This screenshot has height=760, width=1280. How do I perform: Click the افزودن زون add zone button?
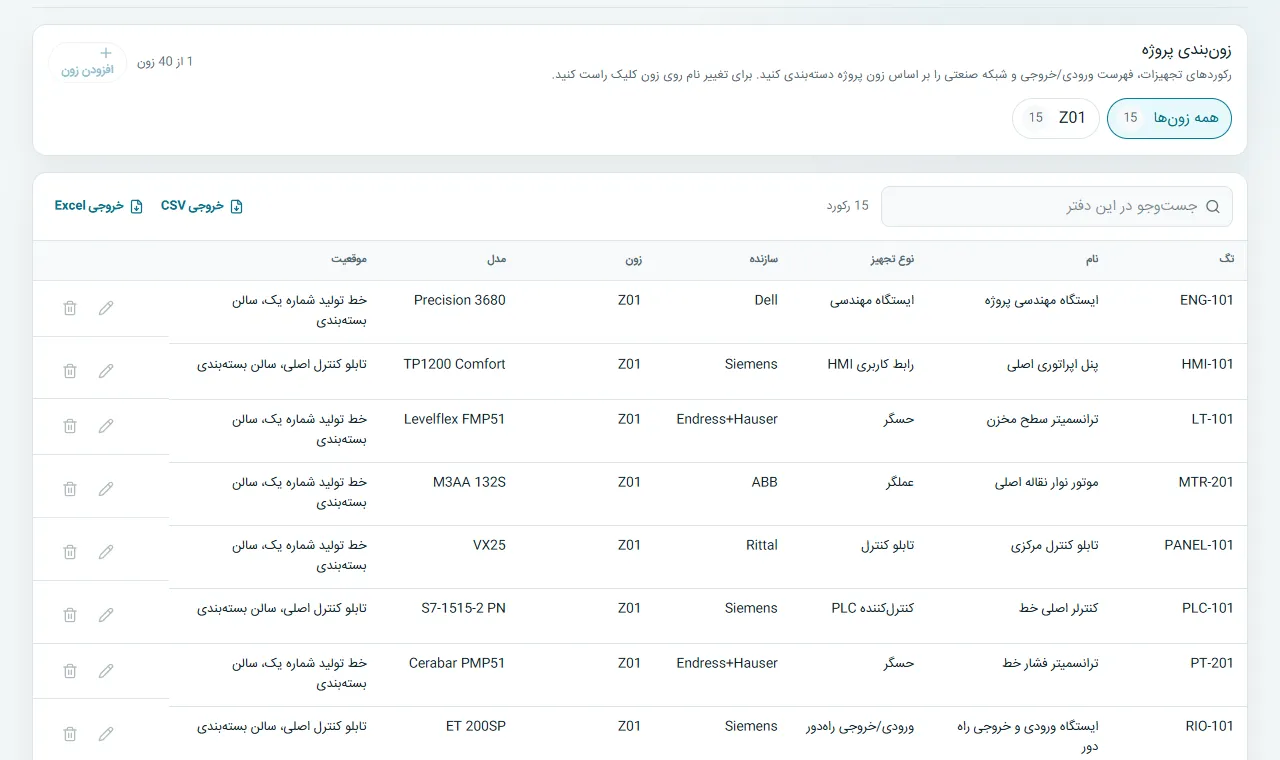point(88,62)
